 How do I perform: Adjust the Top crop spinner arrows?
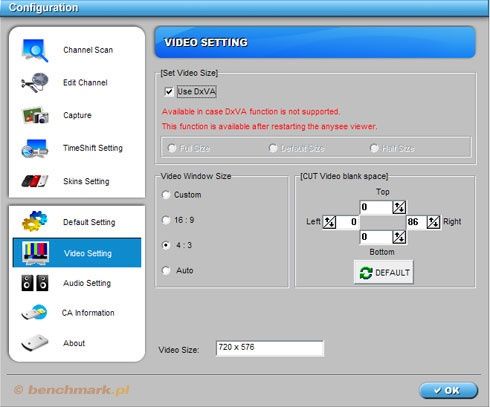click(399, 207)
